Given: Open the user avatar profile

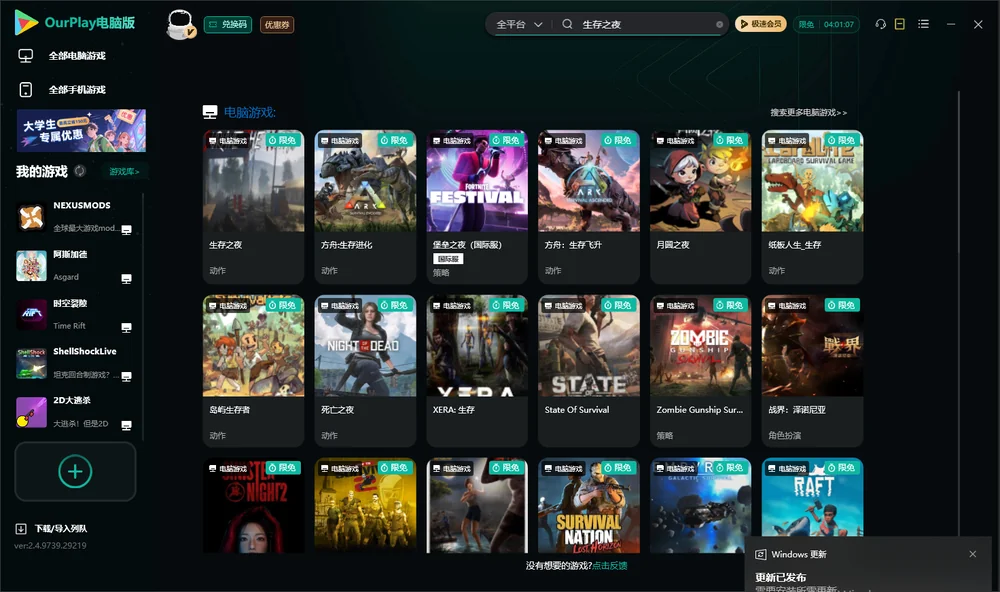Looking at the screenshot, I should (x=180, y=24).
